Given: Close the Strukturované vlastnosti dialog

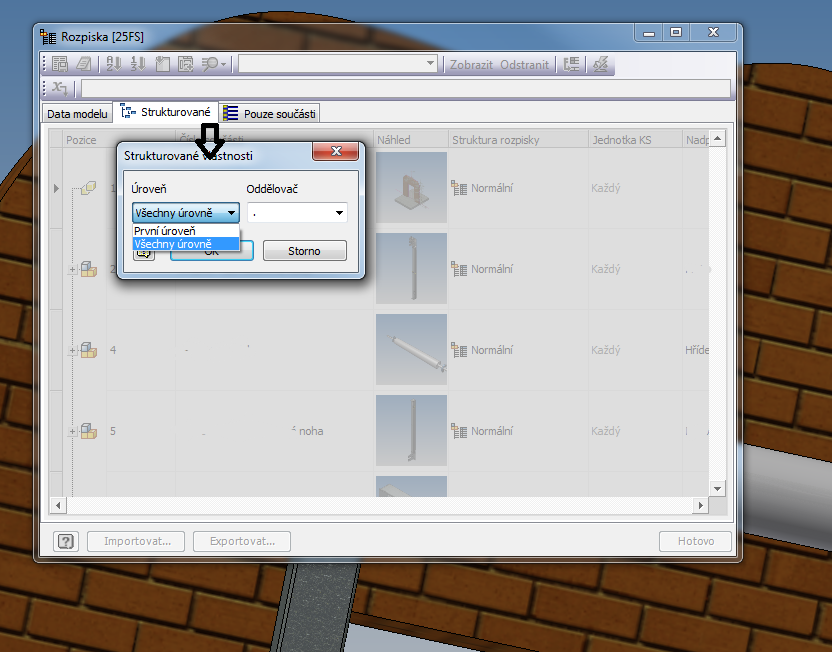Looking at the screenshot, I should tap(335, 151).
